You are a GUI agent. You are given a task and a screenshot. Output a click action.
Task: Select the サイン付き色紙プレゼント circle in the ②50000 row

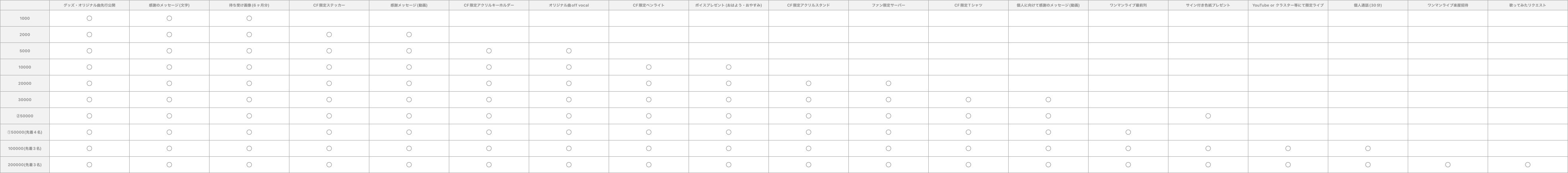point(1208,116)
